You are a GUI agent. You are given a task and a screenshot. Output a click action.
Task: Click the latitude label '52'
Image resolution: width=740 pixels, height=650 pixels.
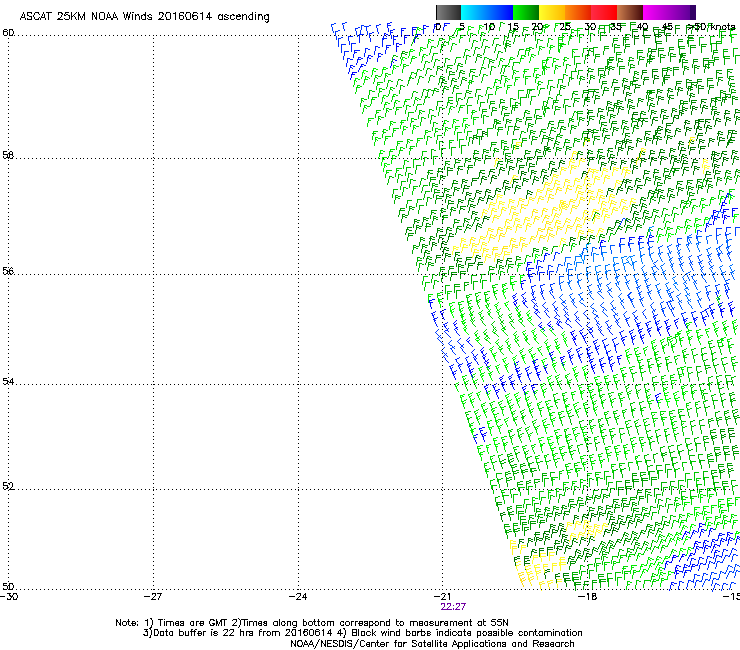click(8, 486)
